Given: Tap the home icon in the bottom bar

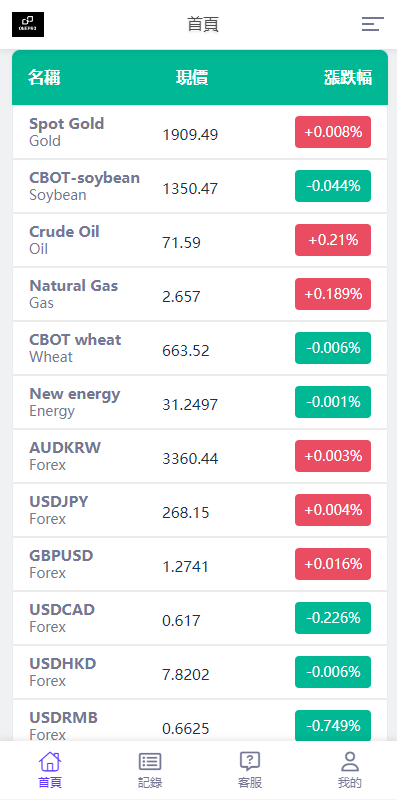Looking at the screenshot, I should tap(49, 761).
